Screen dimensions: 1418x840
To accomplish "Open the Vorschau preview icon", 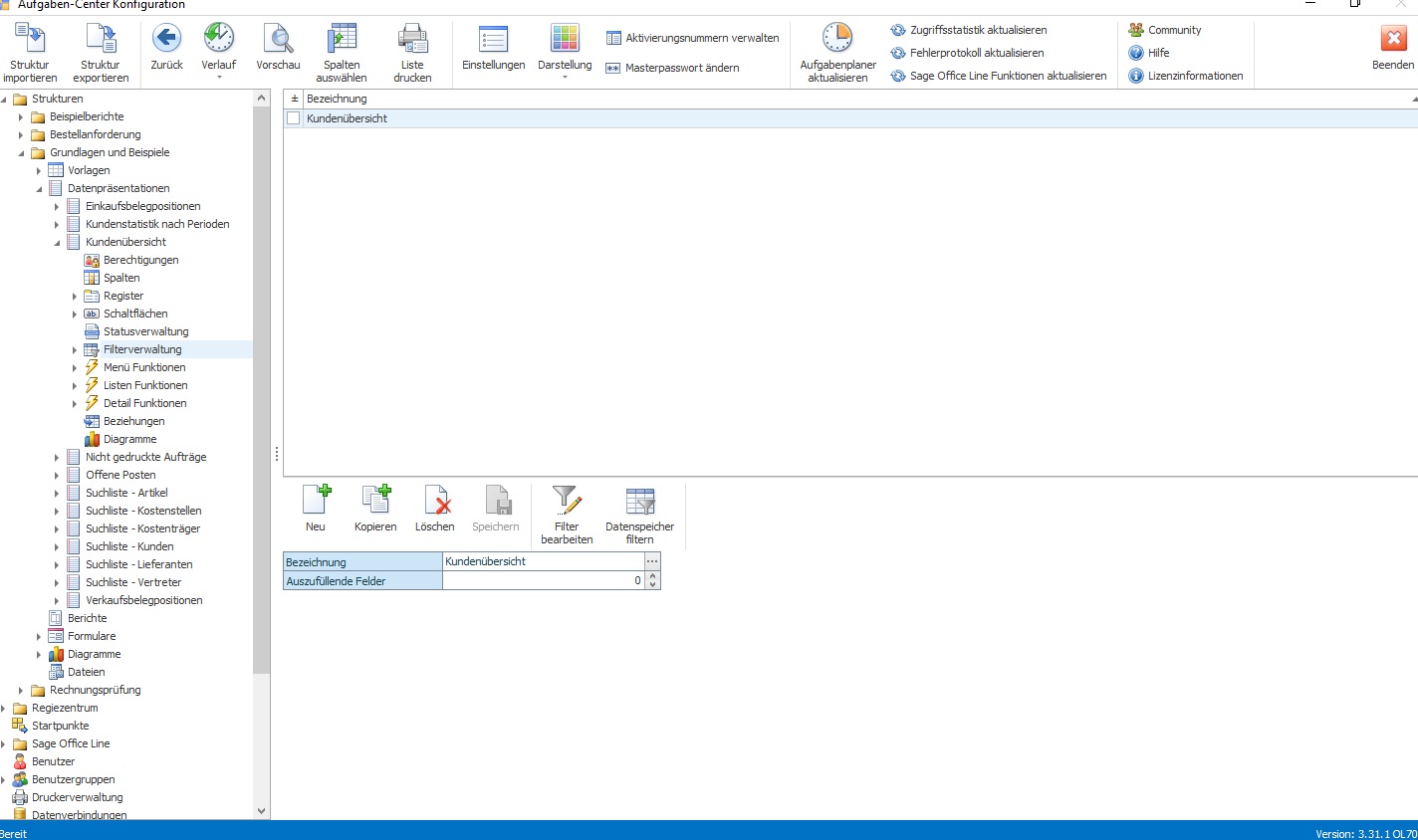I will pyautogui.click(x=278, y=39).
